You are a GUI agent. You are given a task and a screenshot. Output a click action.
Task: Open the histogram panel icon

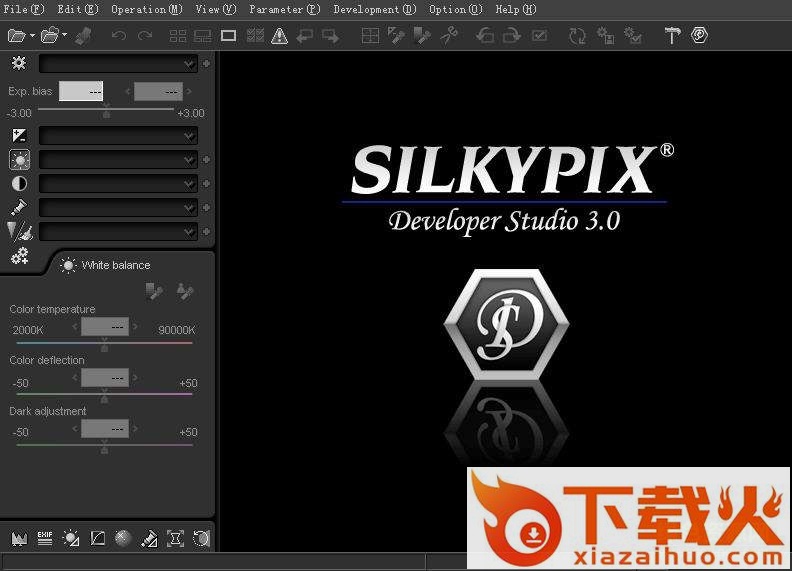pos(18,538)
